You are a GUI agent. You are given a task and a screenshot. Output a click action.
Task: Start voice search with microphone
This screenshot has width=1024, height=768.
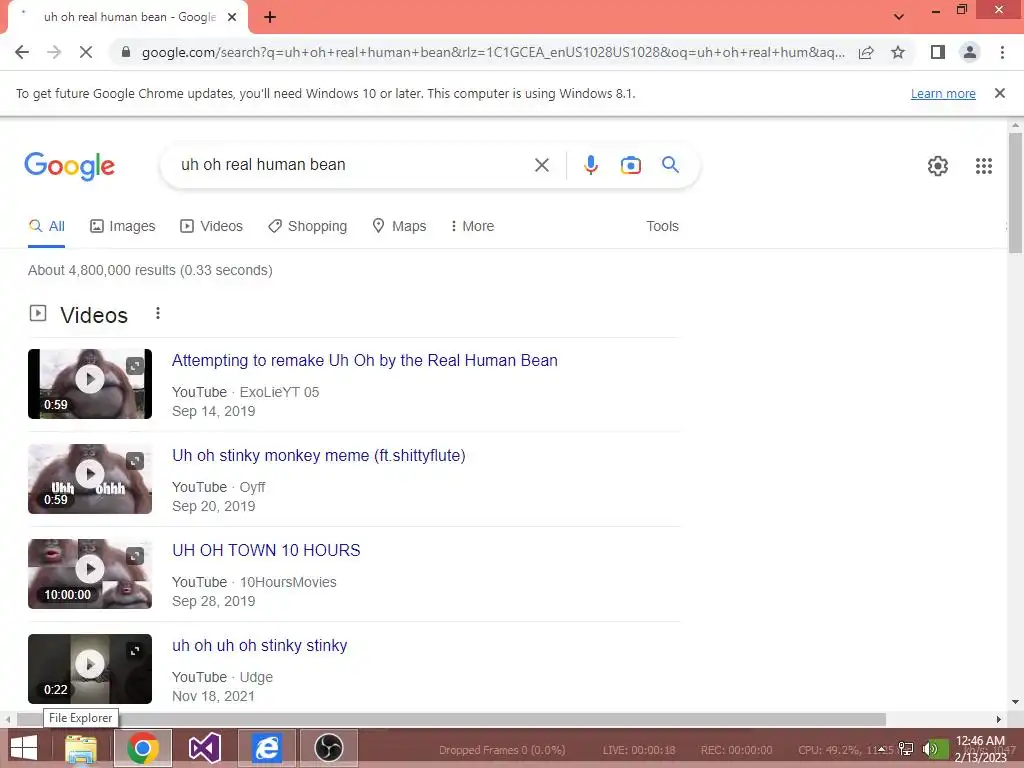pos(590,165)
